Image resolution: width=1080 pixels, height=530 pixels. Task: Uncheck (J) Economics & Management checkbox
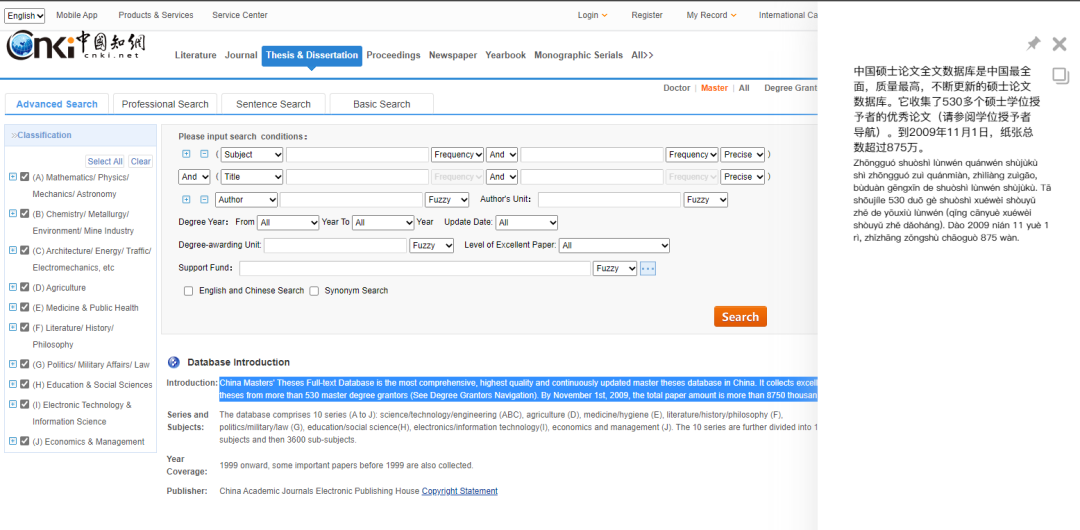pos(25,440)
